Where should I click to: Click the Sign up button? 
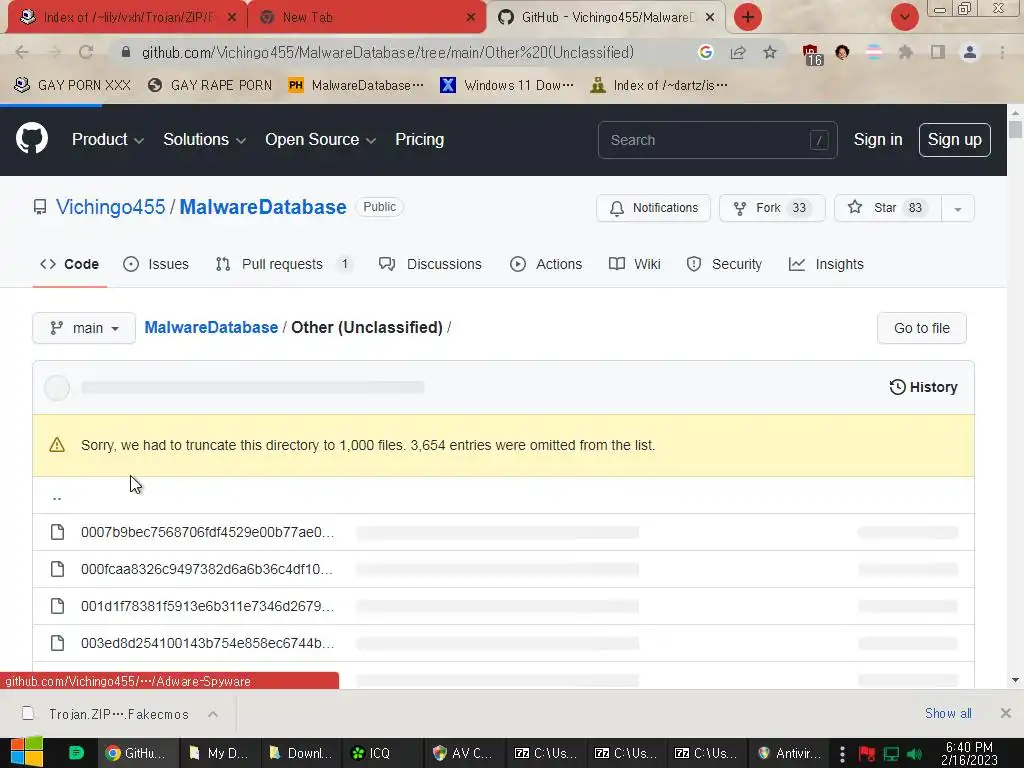tap(954, 140)
